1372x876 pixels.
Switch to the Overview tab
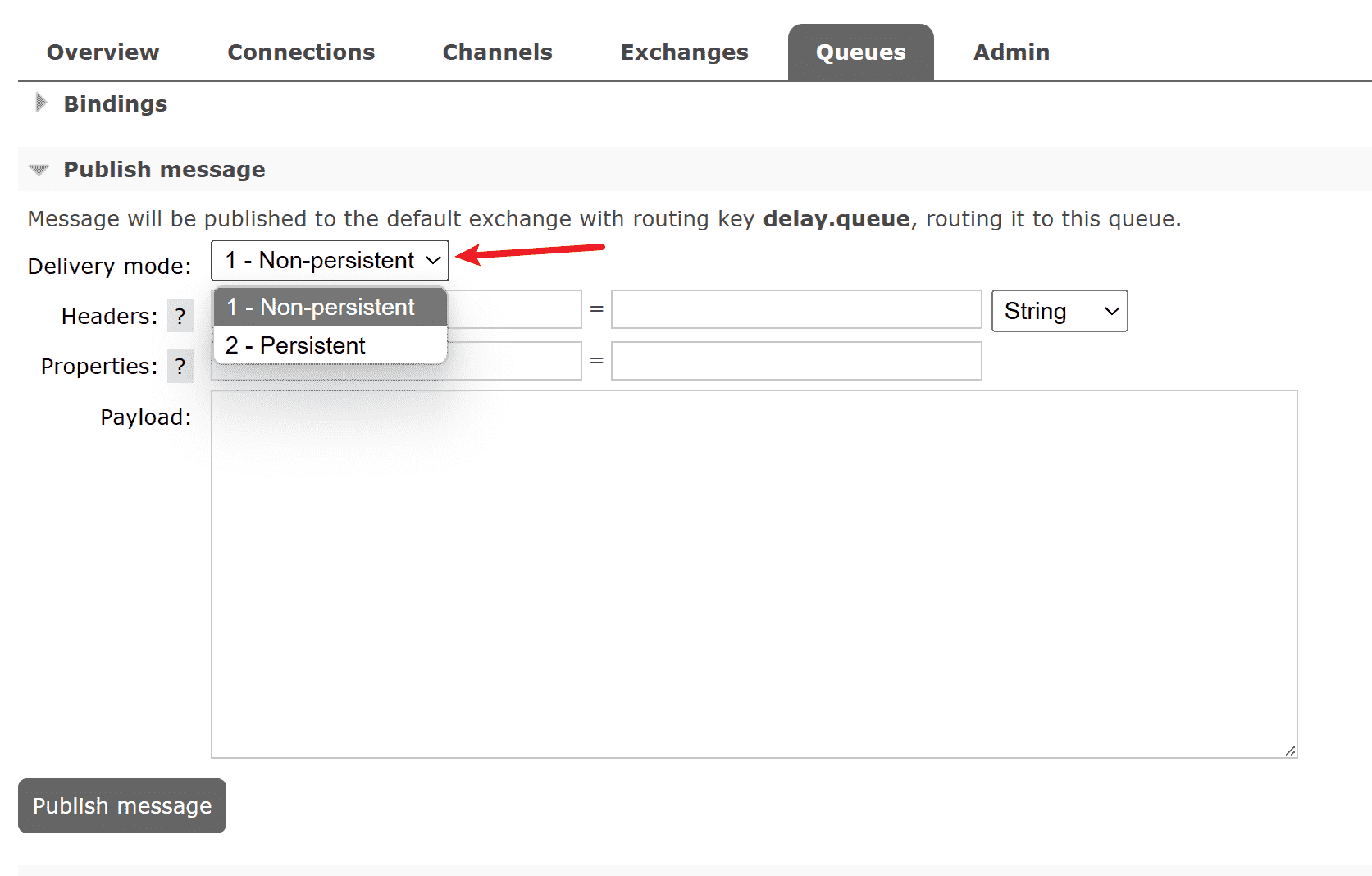pos(103,52)
